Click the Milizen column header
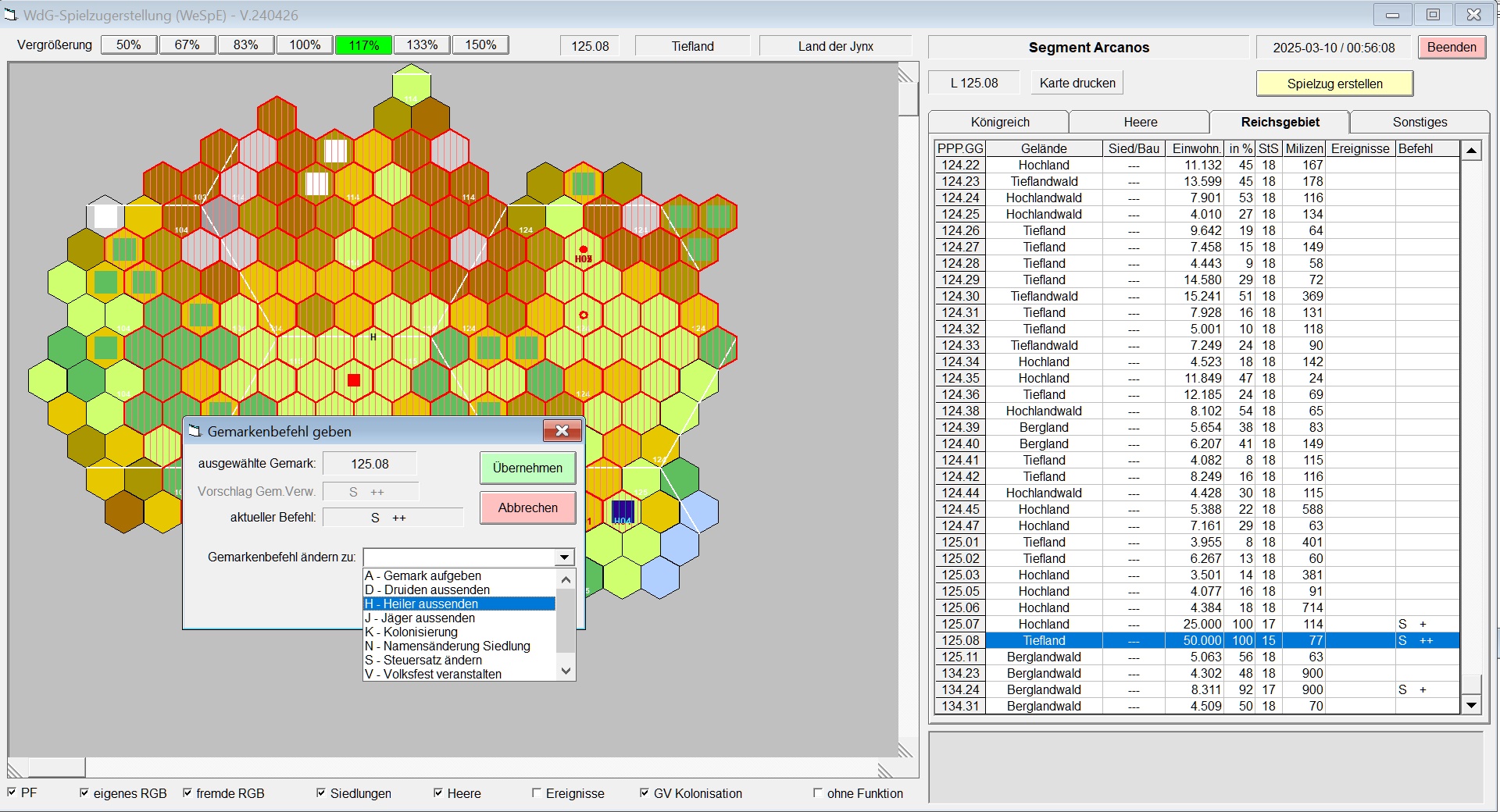Screen dimensions: 1500x812 tap(1304, 148)
